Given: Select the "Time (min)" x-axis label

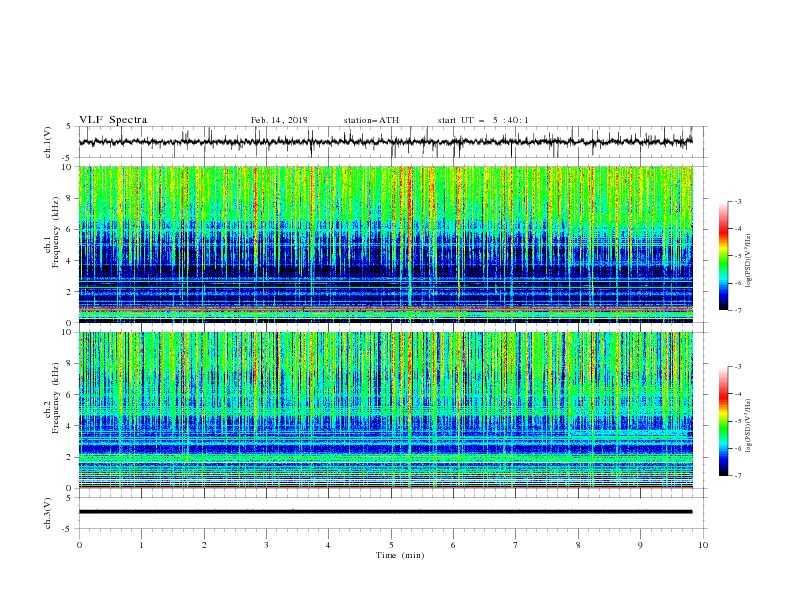Looking at the screenshot, I should (400, 555).
